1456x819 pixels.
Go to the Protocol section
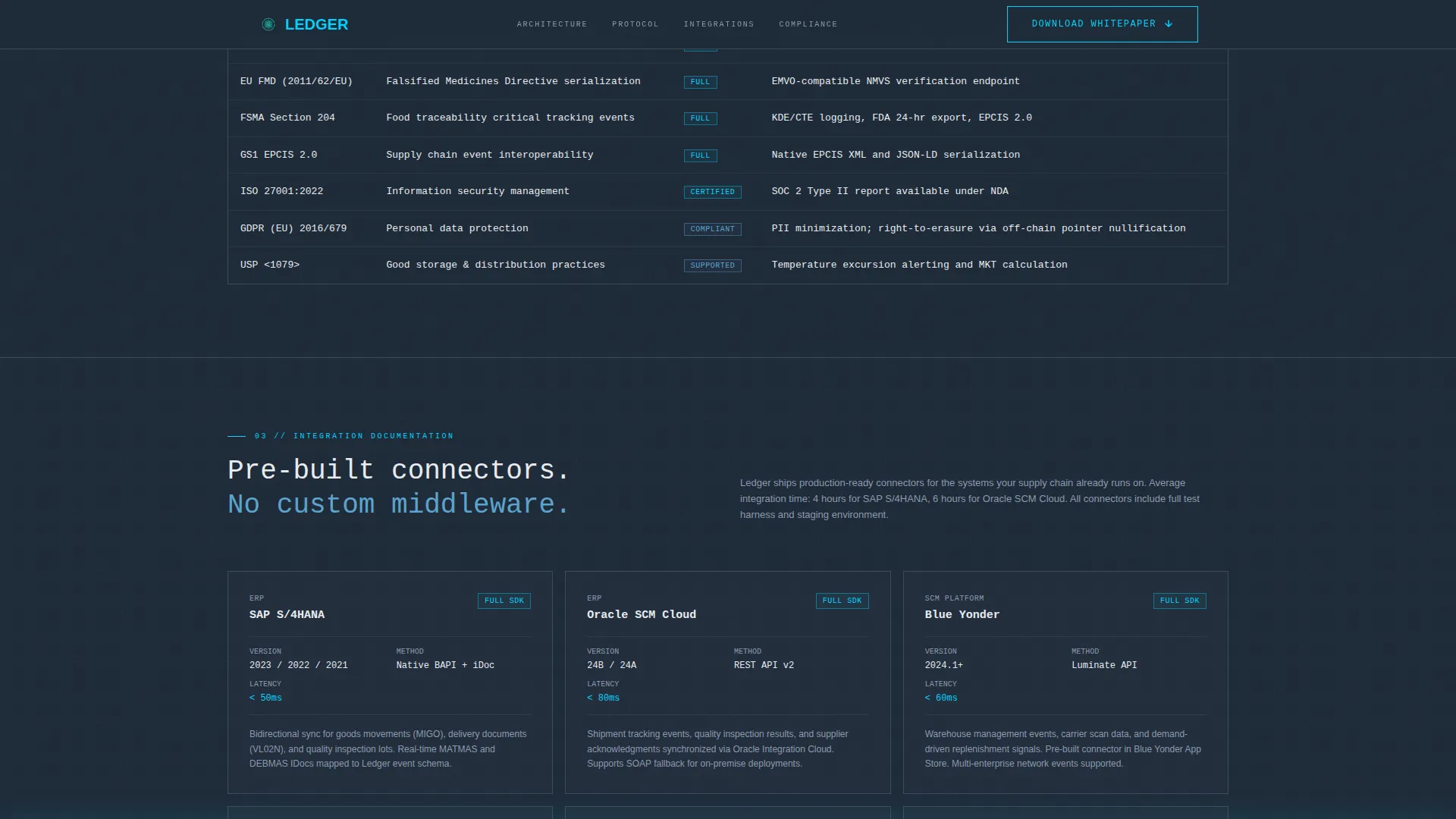635,24
